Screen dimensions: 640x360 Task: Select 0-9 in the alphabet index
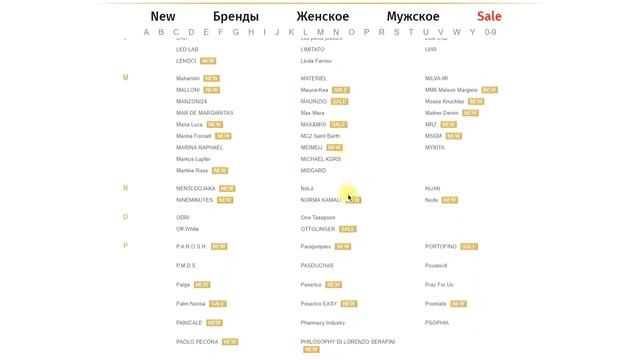pos(490,32)
